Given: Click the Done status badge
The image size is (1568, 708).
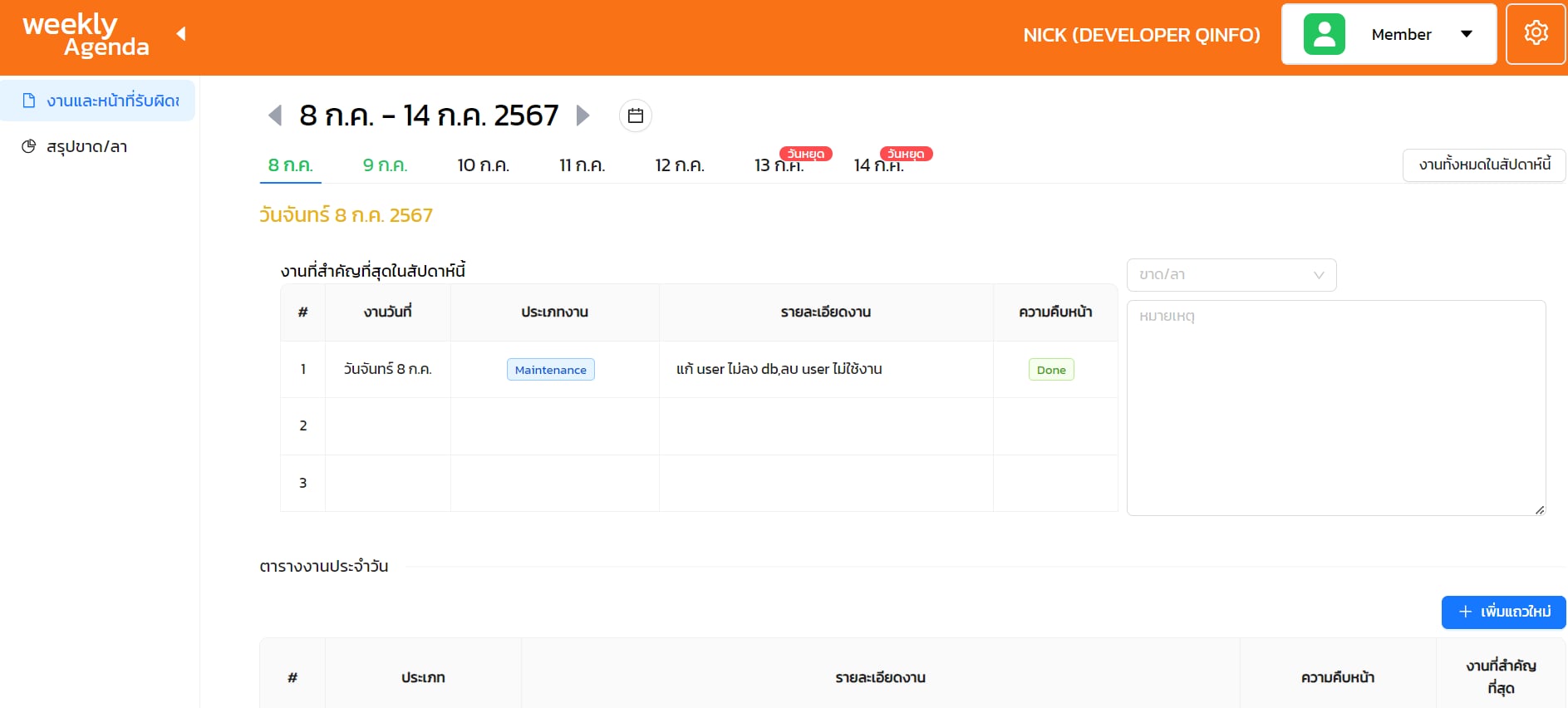Looking at the screenshot, I should point(1050,370).
